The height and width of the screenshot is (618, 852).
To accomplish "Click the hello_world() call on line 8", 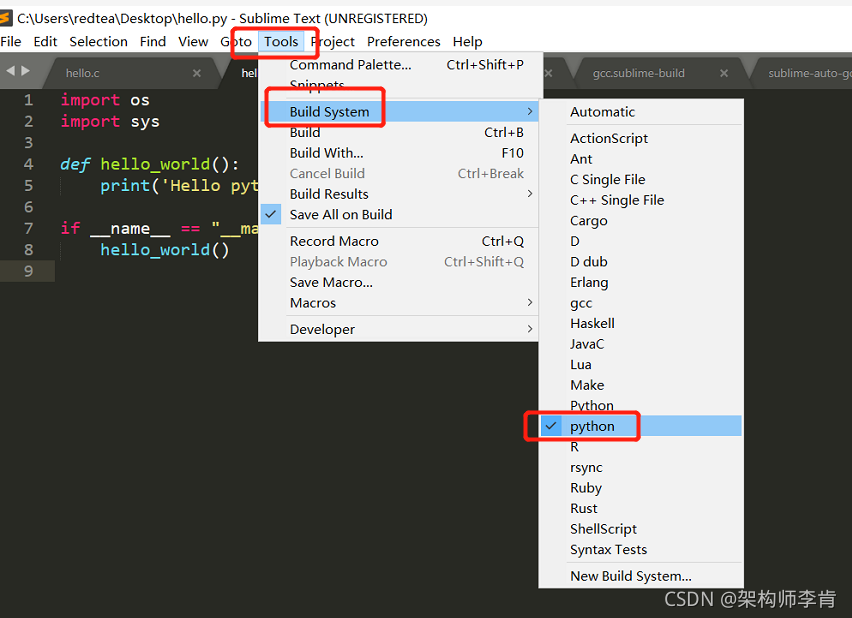I will tap(165, 249).
